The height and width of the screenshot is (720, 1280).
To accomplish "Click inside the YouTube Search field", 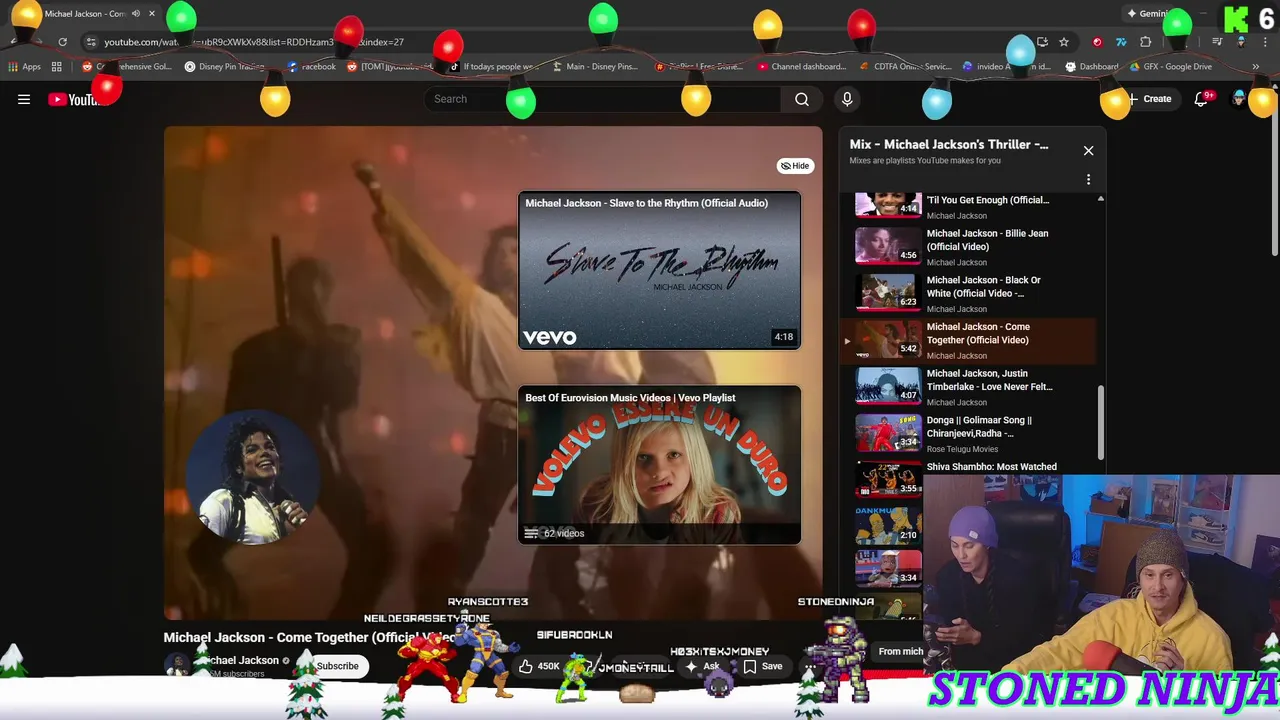I will (x=603, y=99).
